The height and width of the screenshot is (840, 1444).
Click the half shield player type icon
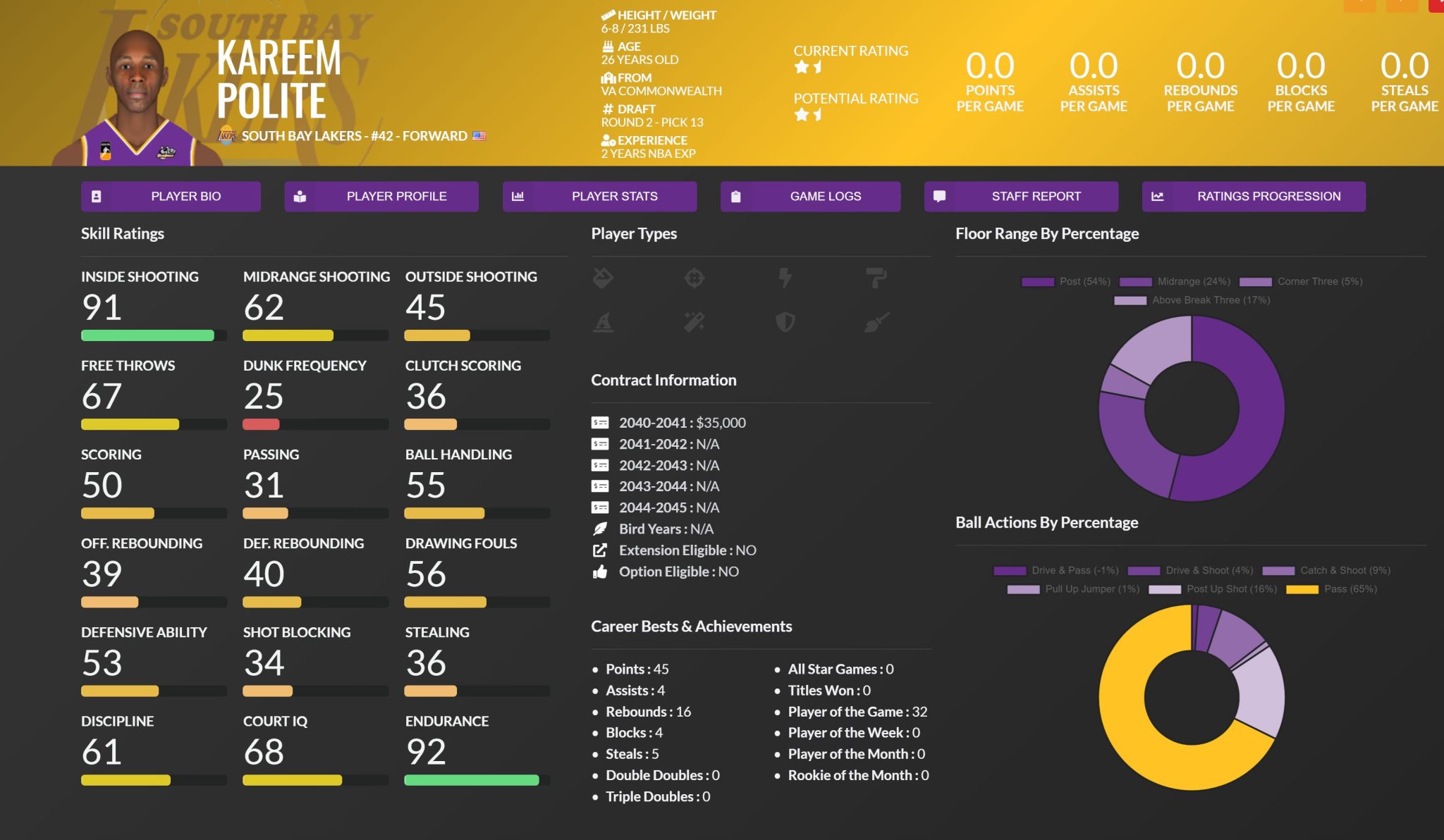point(785,323)
